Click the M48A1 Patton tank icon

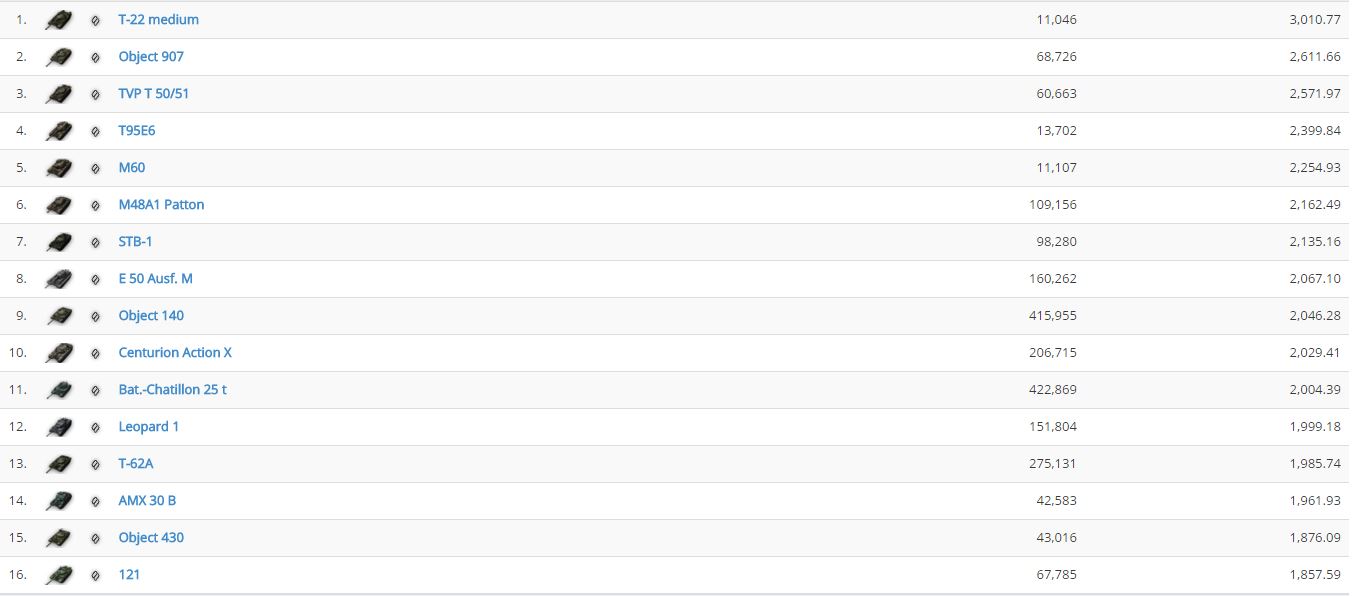[x=59, y=205]
